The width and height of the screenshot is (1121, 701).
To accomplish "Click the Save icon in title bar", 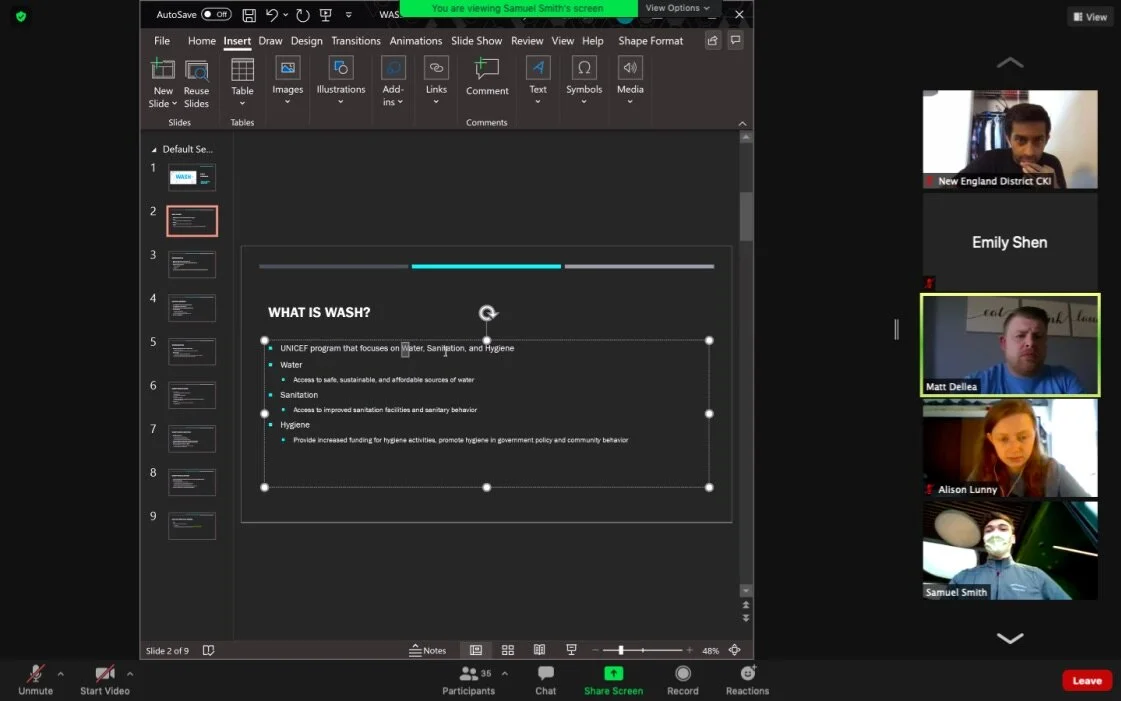I will tap(249, 14).
